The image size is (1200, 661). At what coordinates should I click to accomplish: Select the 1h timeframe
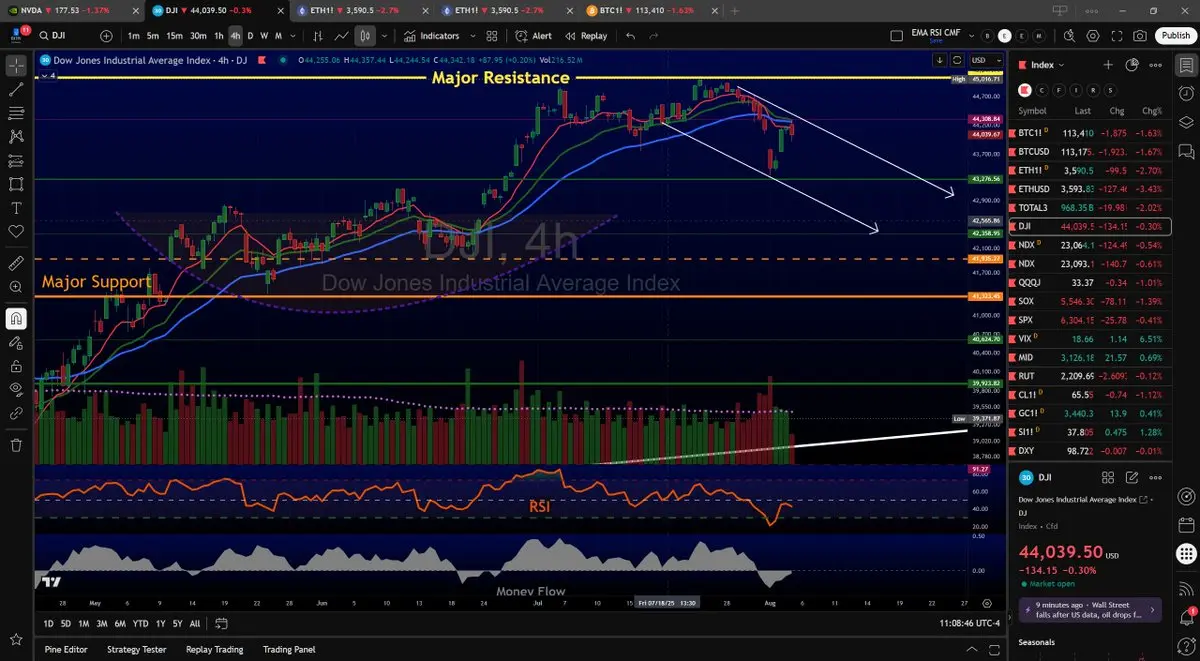(219, 36)
